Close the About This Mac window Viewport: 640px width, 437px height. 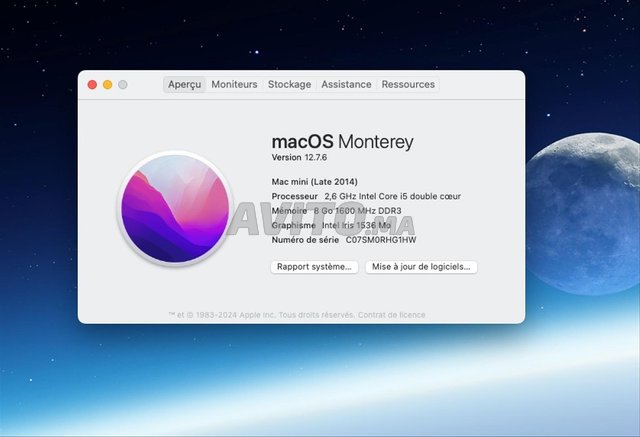tap(92, 85)
